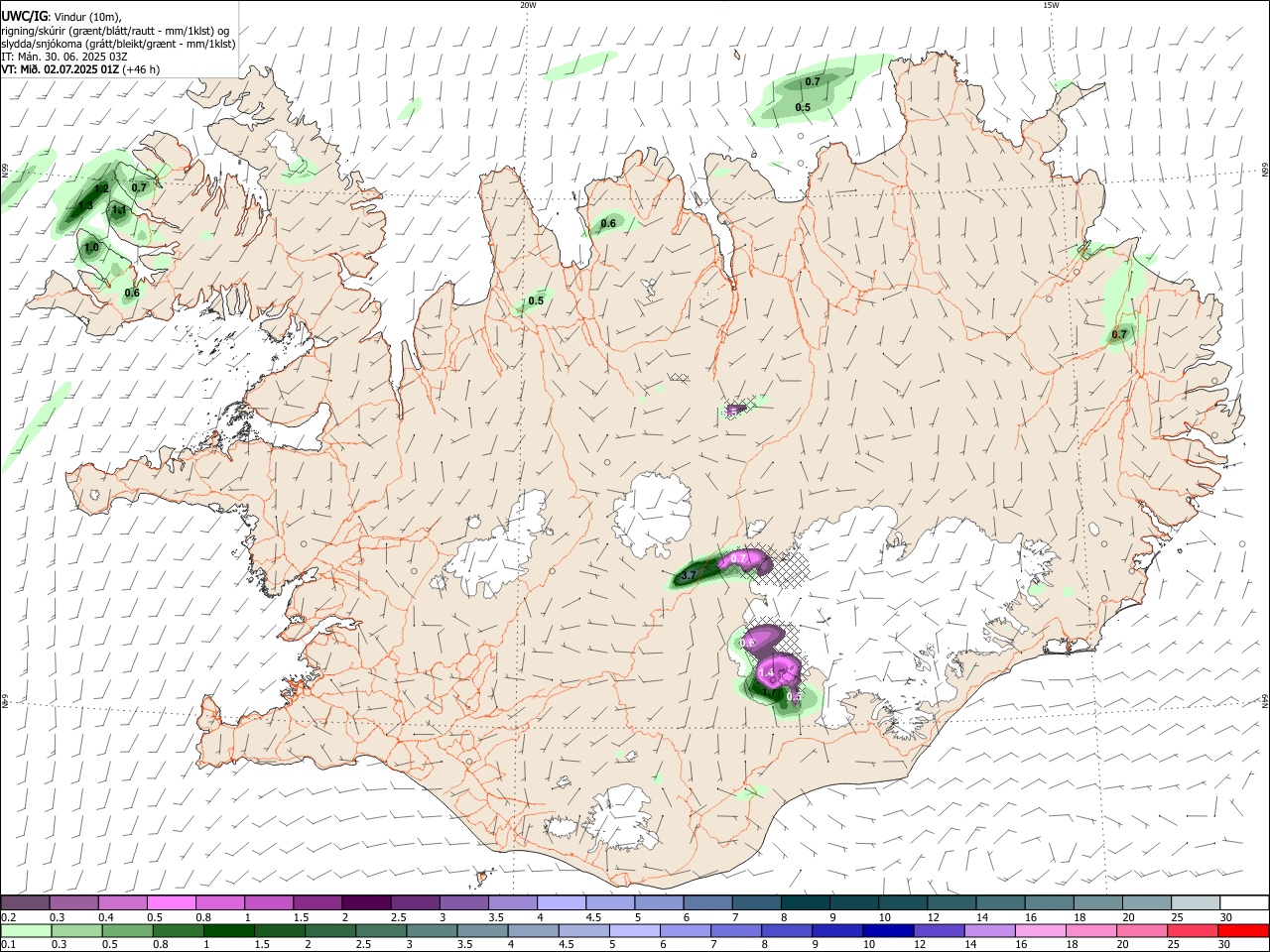
Task: Click the 0.7 value in the eastern fjords
Action: (x=1119, y=335)
